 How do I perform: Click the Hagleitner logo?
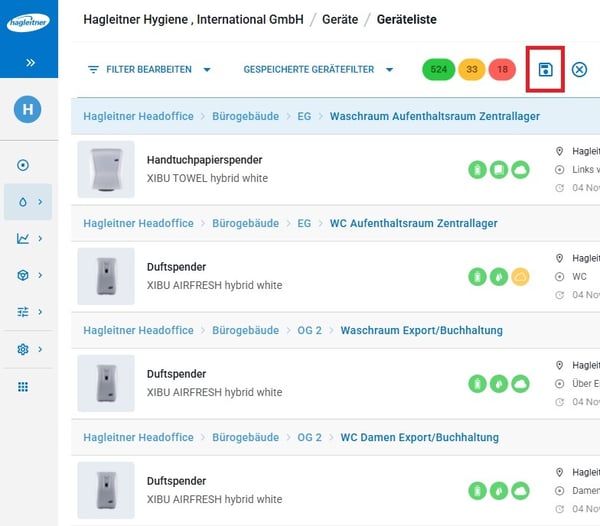[x=28, y=22]
